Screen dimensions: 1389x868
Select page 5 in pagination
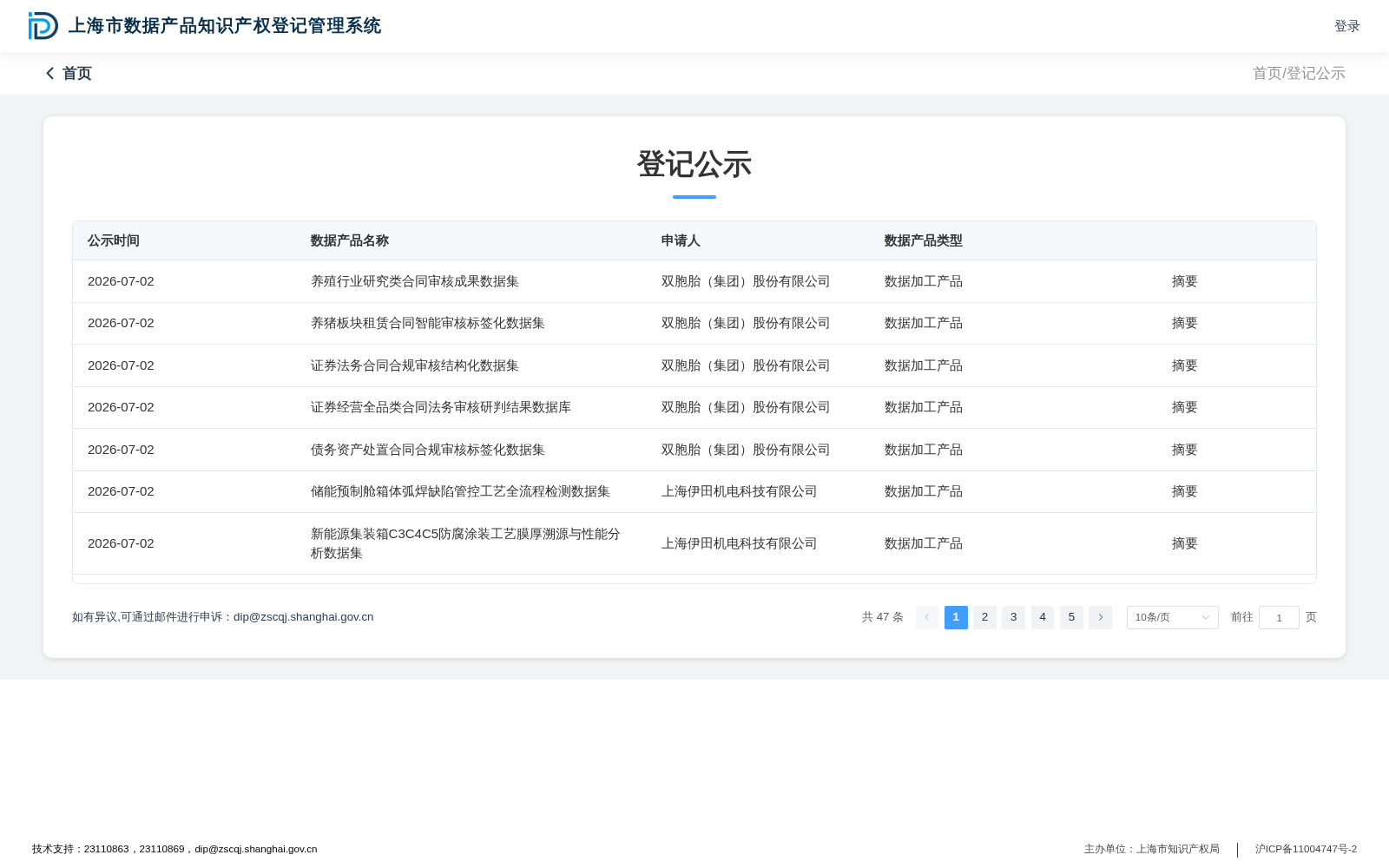(x=1071, y=617)
